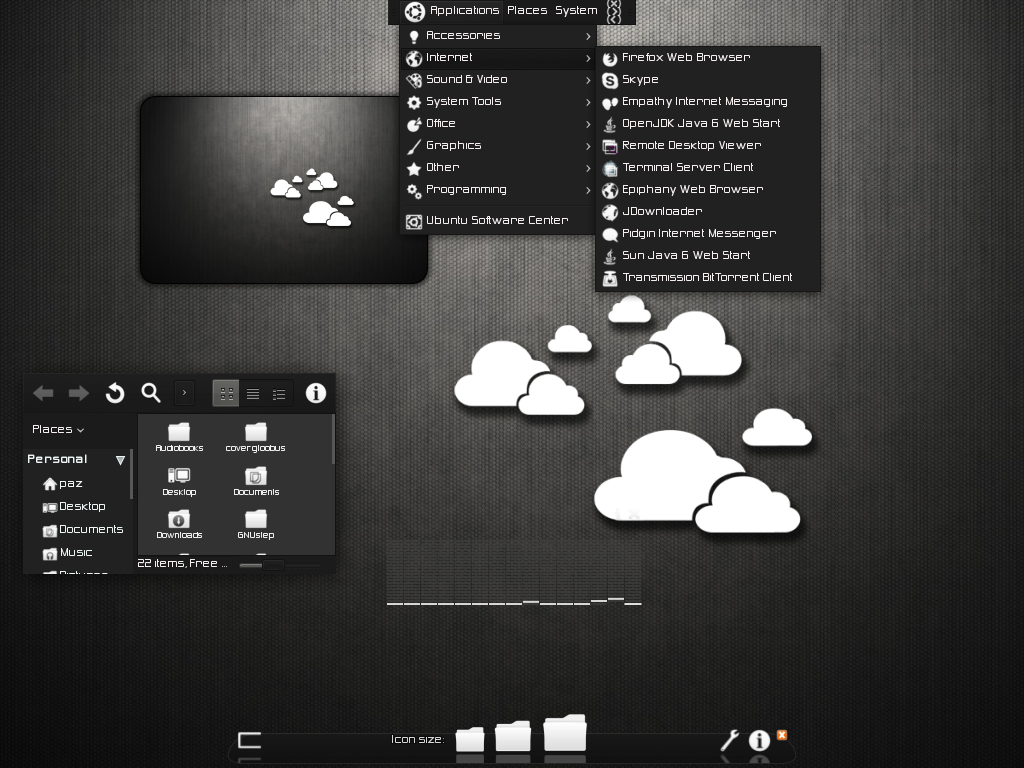Select Desktop in the Places sidebar

tap(74, 507)
